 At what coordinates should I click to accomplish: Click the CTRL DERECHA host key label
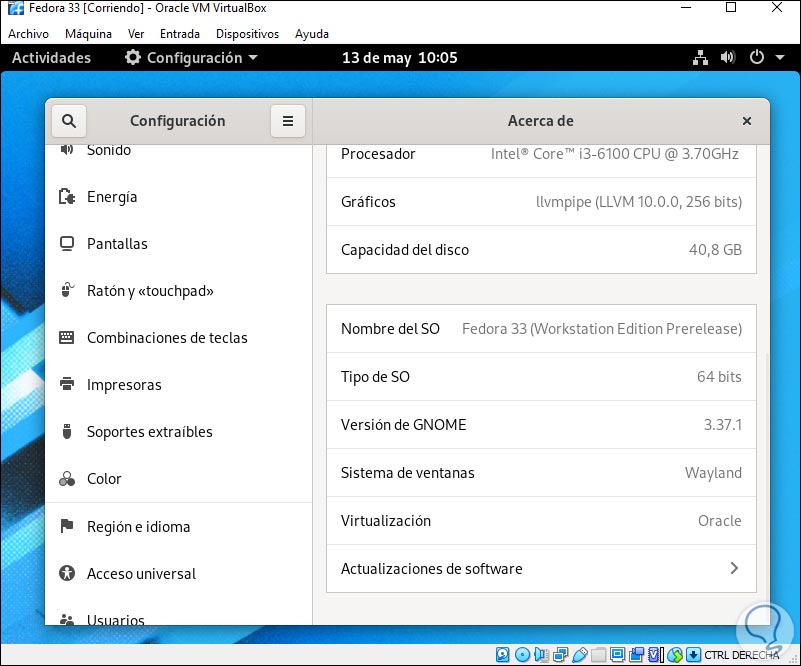[x=742, y=655]
